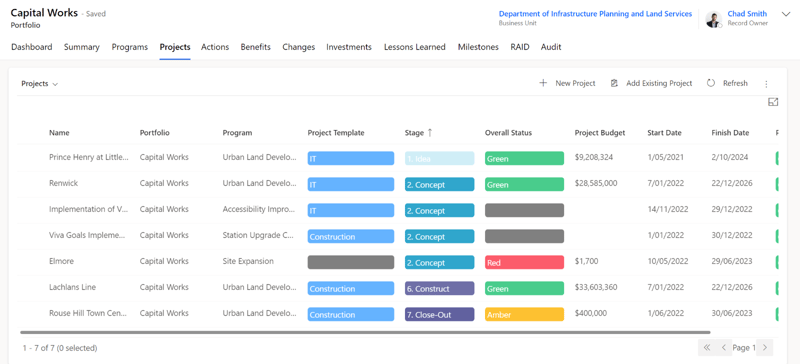
Task: Expand the header chevron next to Chad Smith
Action: coord(785,14)
